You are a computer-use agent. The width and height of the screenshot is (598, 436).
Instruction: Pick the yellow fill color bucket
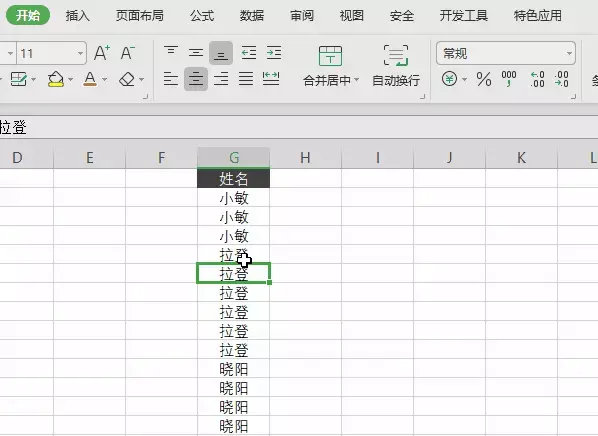coord(56,79)
